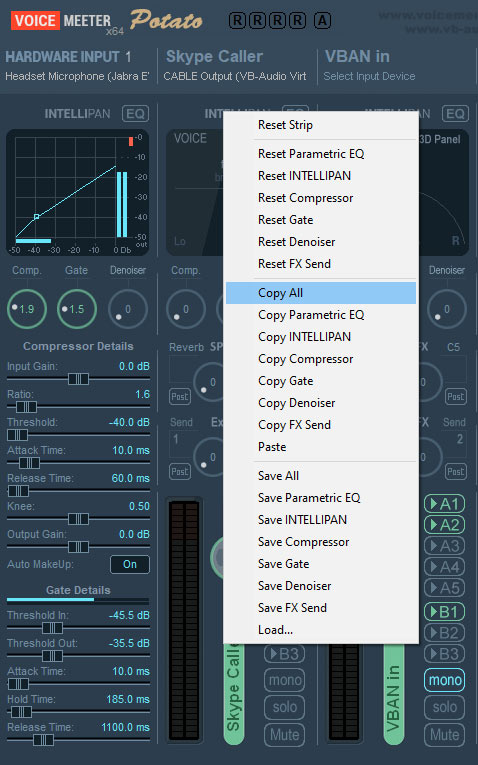Mute the Skype Caller strip
478x765 pixels.
pyautogui.click(x=285, y=734)
